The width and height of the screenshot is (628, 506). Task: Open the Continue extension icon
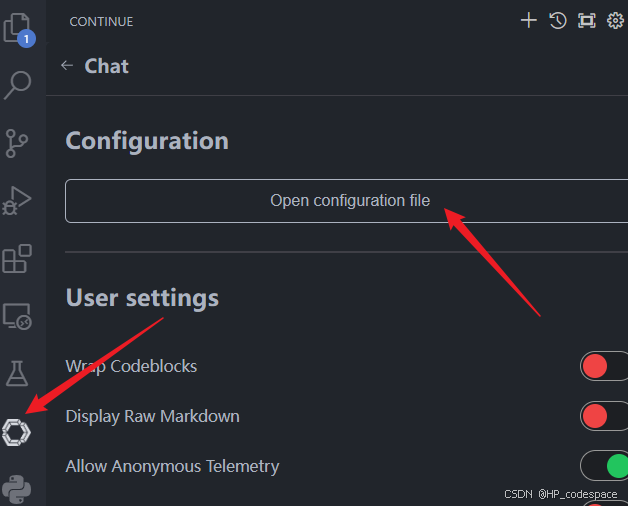pyautogui.click(x=18, y=431)
